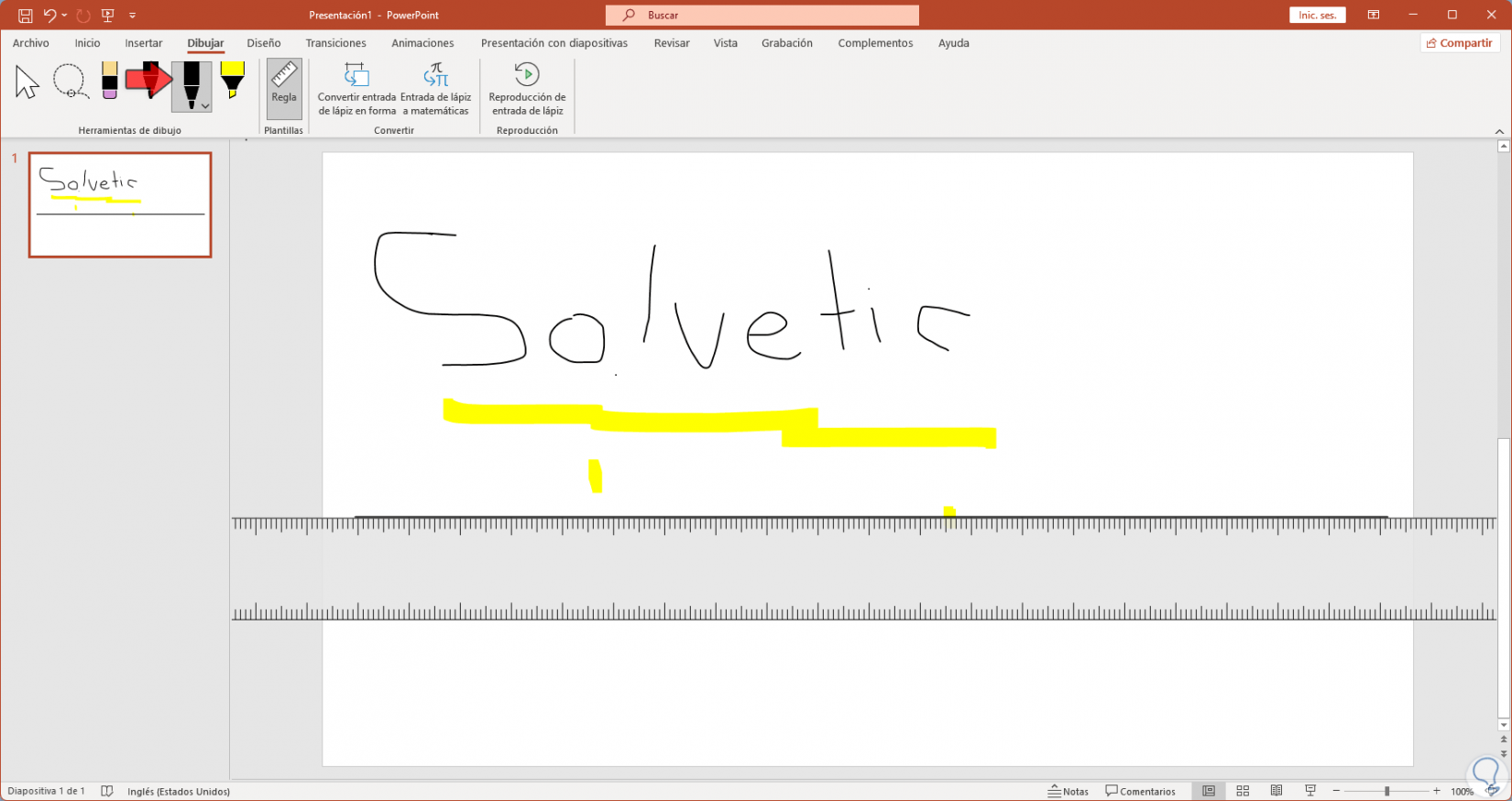Open the Ayuda tab
This screenshot has width=1512, height=801.
point(954,43)
